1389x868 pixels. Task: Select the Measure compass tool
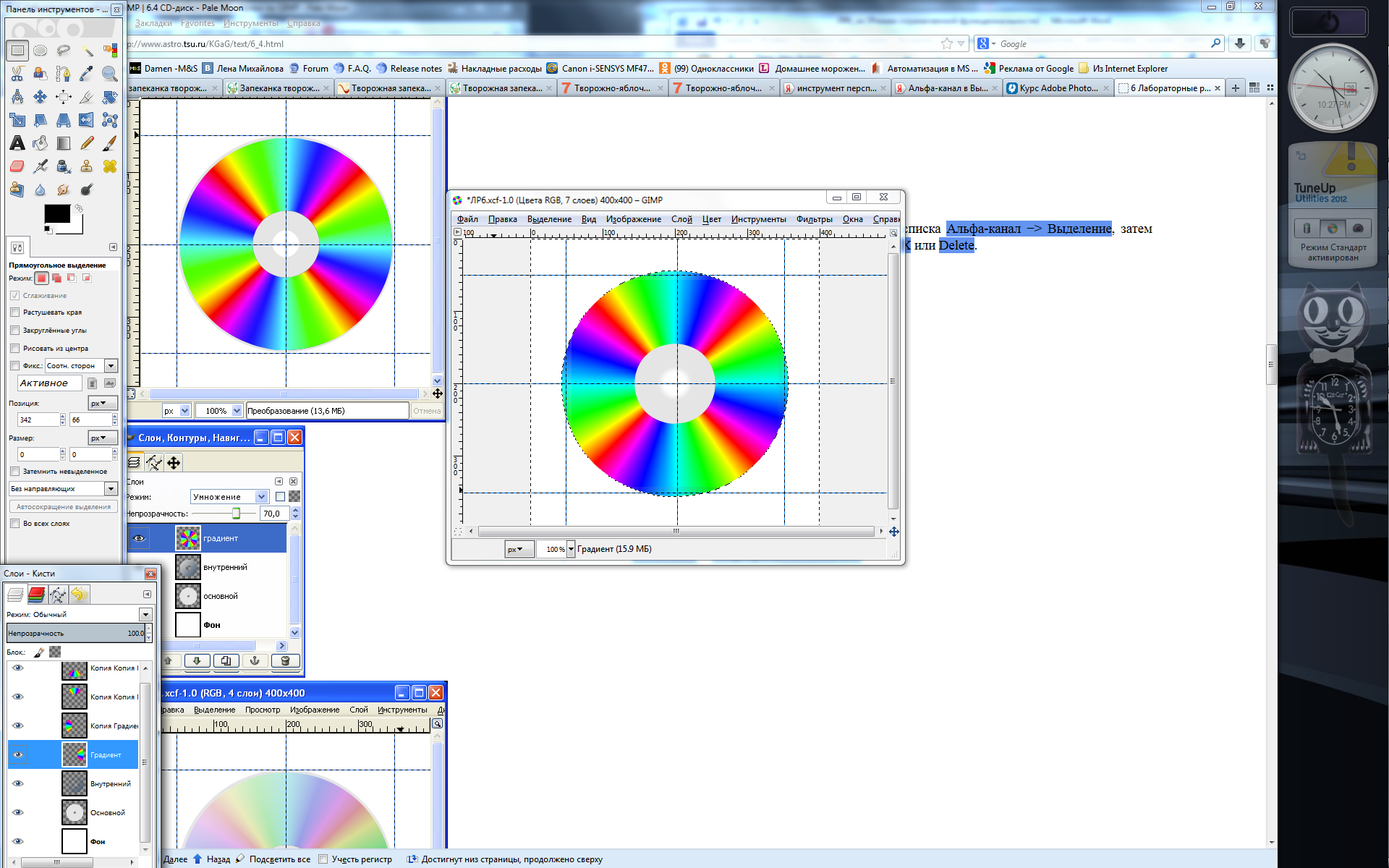click(17, 97)
